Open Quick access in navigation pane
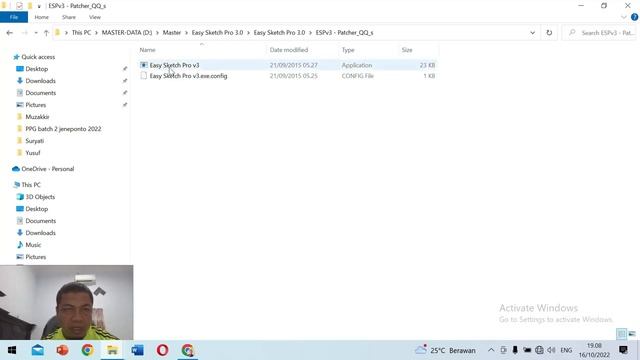This screenshot has height=360, width=640. pyautogui.click(x=38, y=57)
